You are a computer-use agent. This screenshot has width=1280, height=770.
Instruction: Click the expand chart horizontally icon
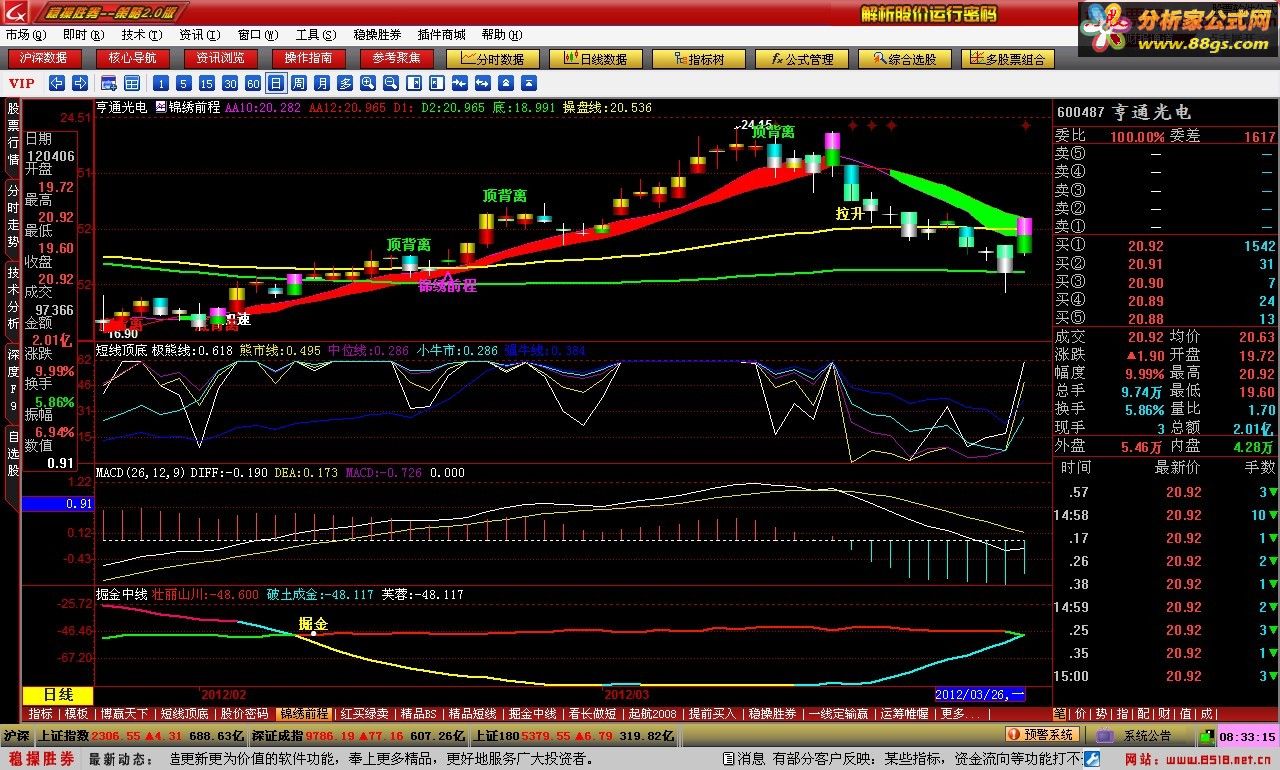483,83
